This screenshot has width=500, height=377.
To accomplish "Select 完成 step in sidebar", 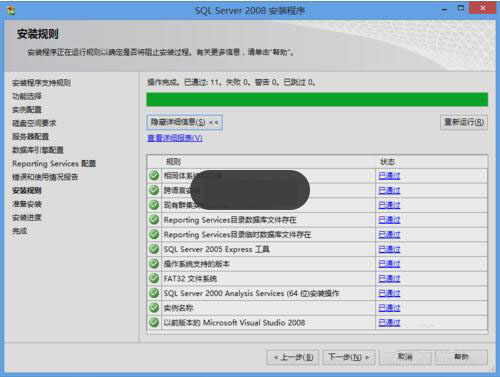I will pyautogui.click(x=20, y=231).
